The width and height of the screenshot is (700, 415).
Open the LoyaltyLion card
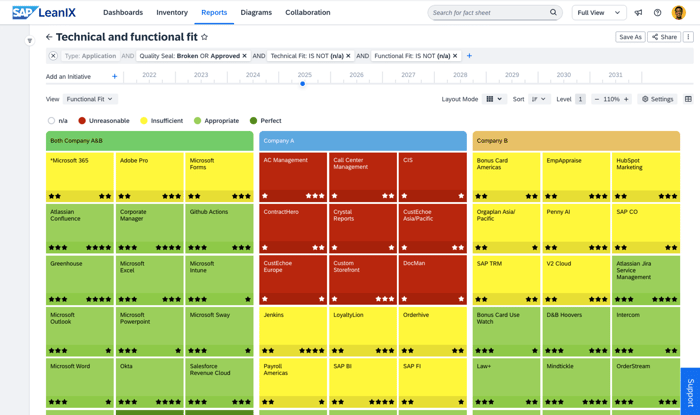[363, 331]
